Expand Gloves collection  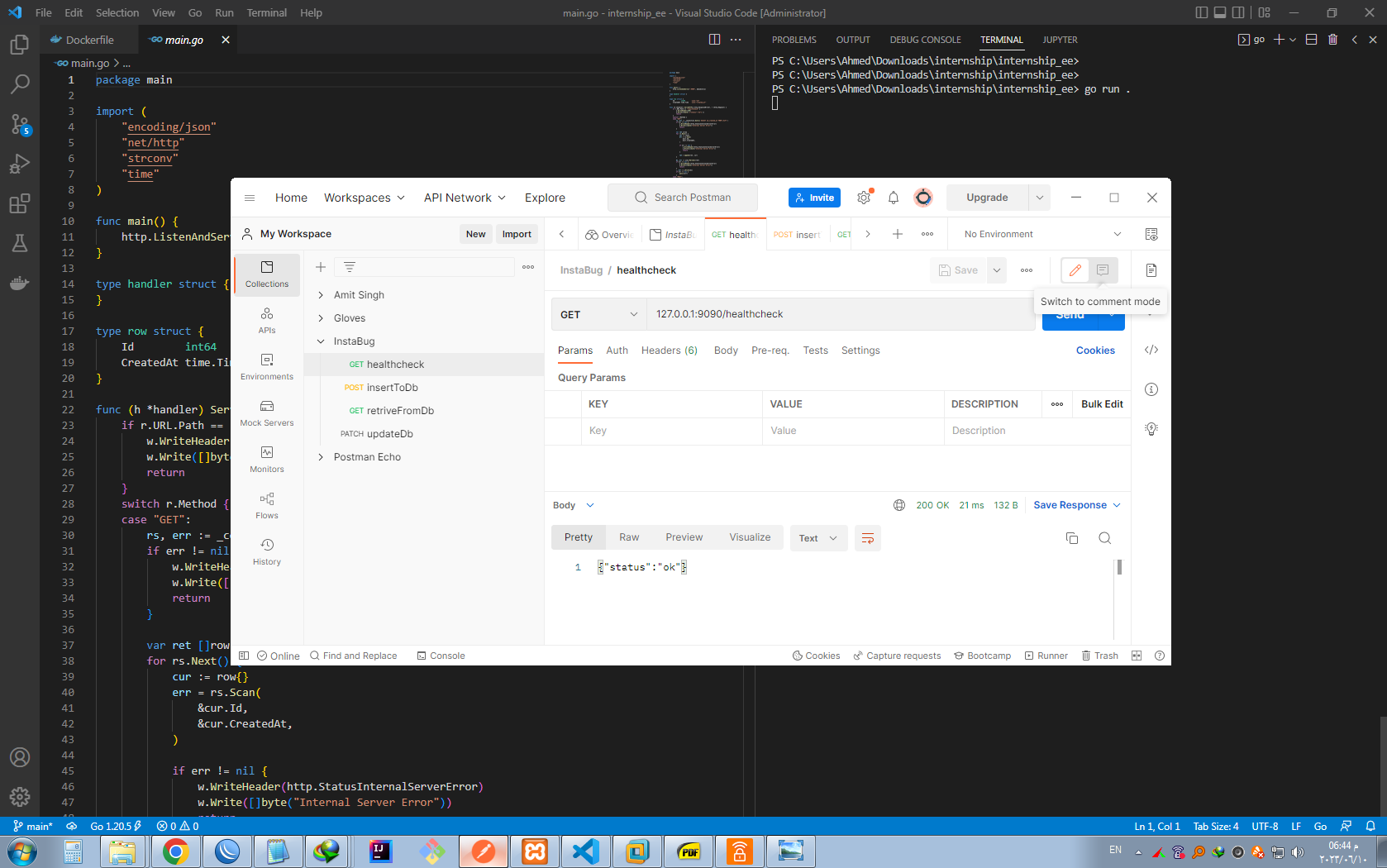coord(321,318)
